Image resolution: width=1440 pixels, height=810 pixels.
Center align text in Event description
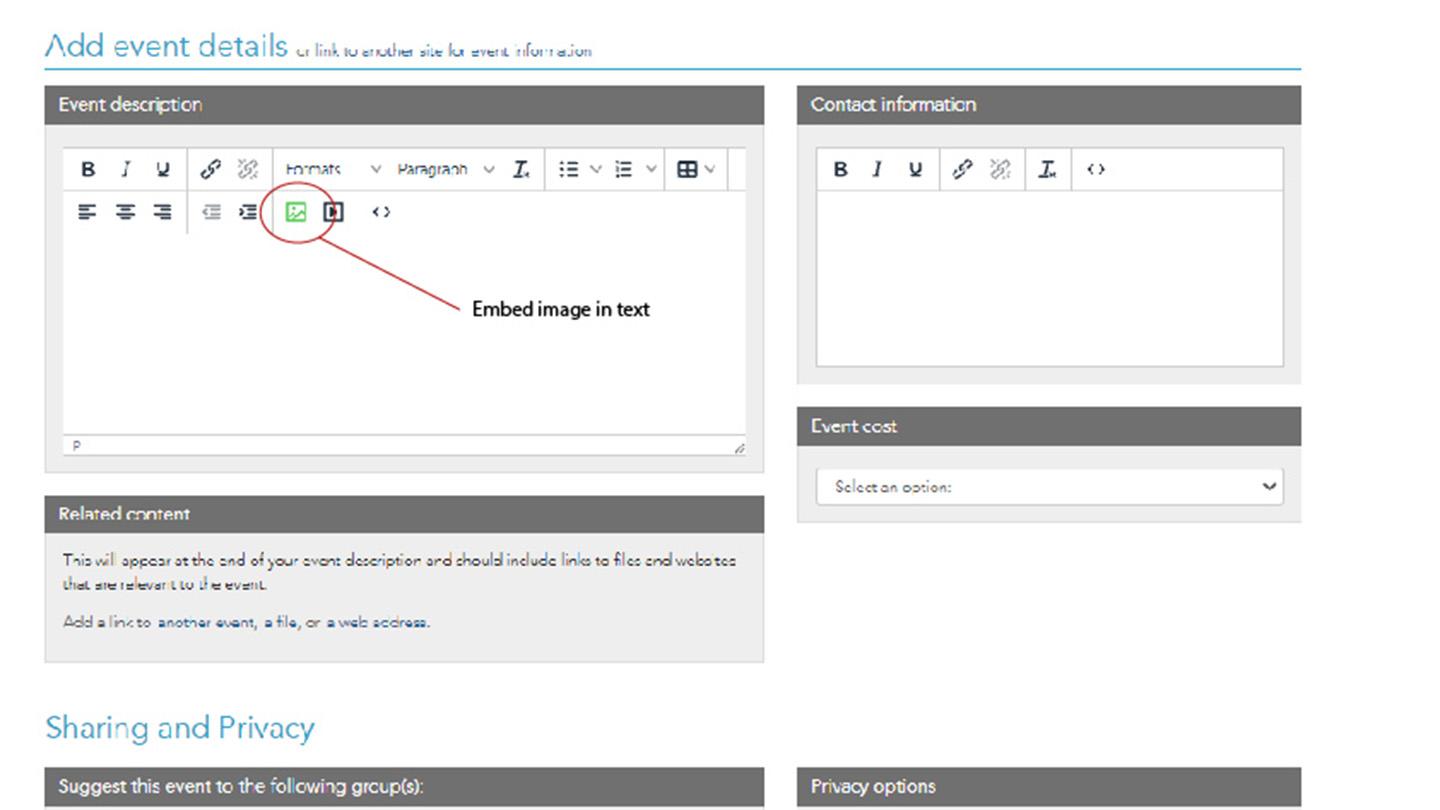pyautogui.click(x=125, y=212)
